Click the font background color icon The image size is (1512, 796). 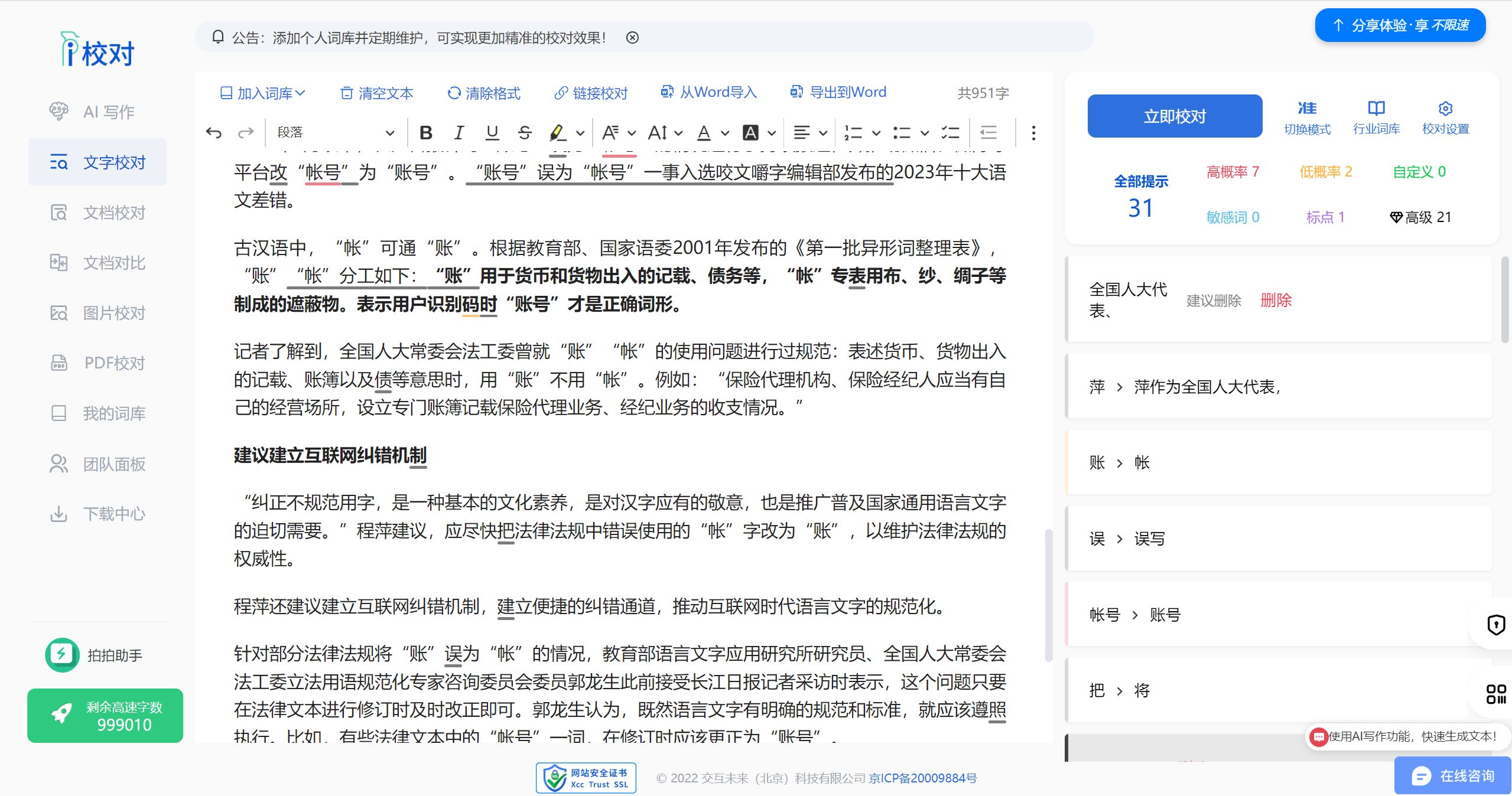(750, 133)
